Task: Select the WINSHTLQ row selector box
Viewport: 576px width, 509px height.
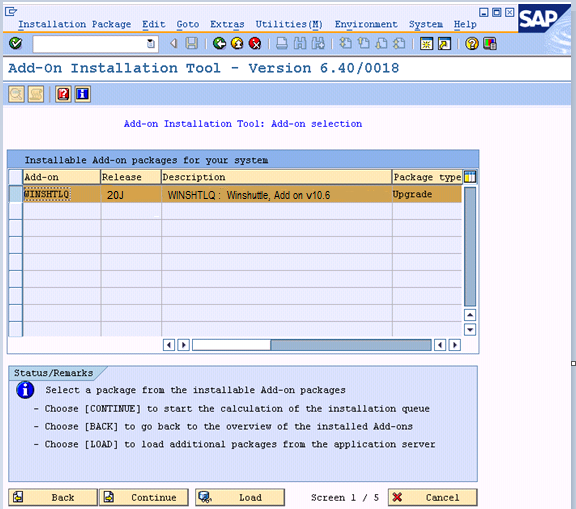Action: 16,194
